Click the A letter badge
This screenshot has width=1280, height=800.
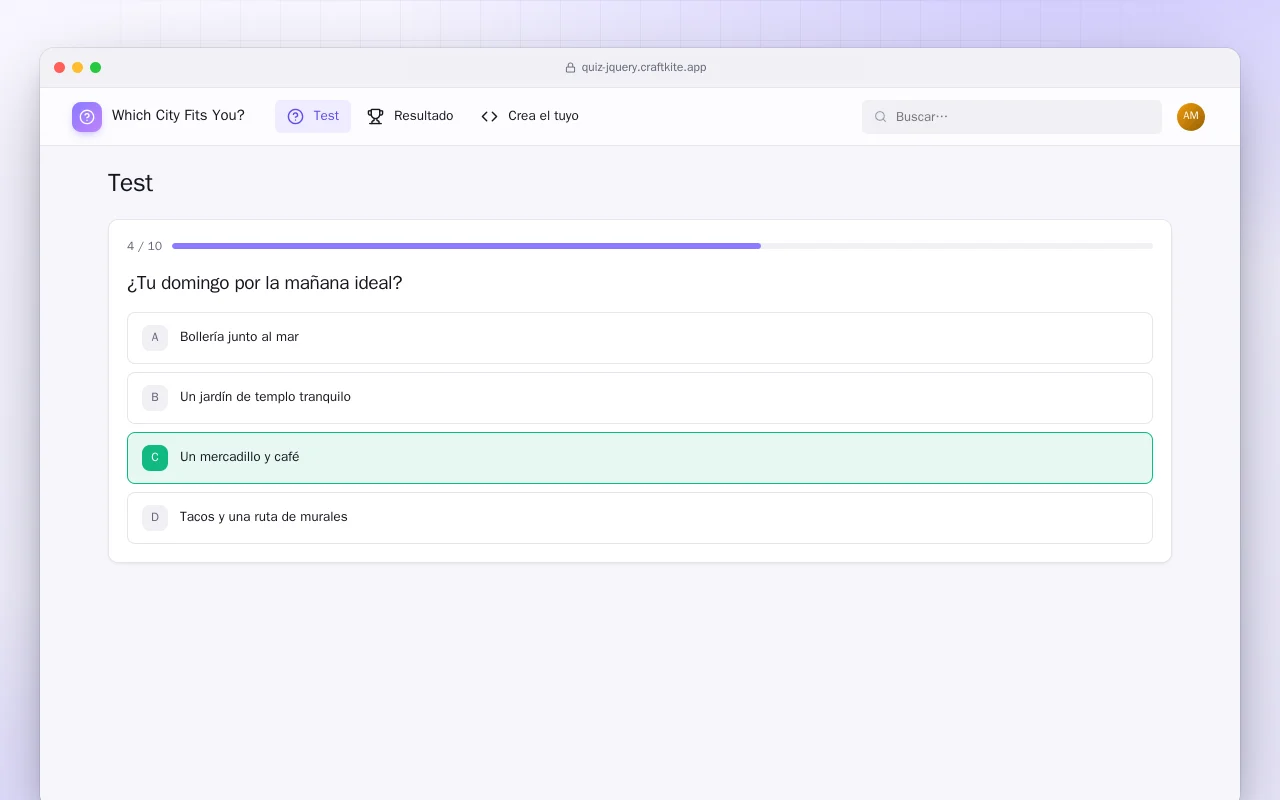[x=155, y=338]
